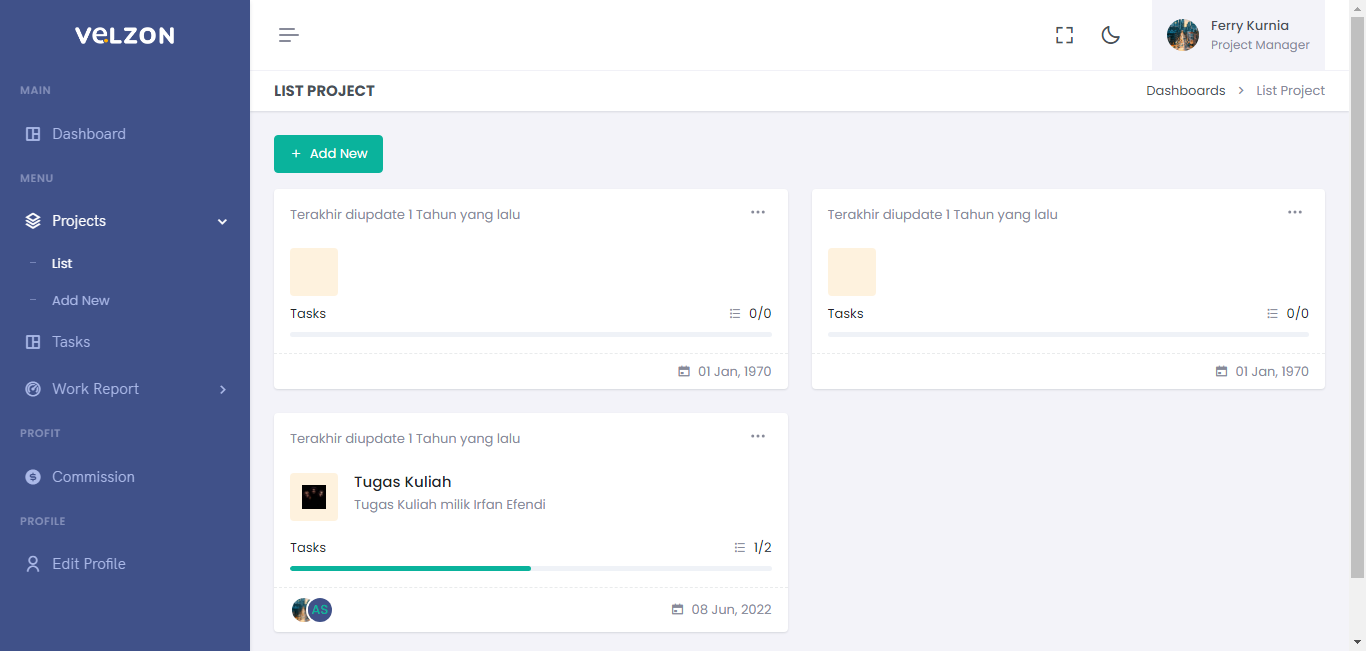The width and height of the screenshot is (1366, 651).
Task: Open the Tugas Kuliah project thumbnail
Action: point(314,497)
